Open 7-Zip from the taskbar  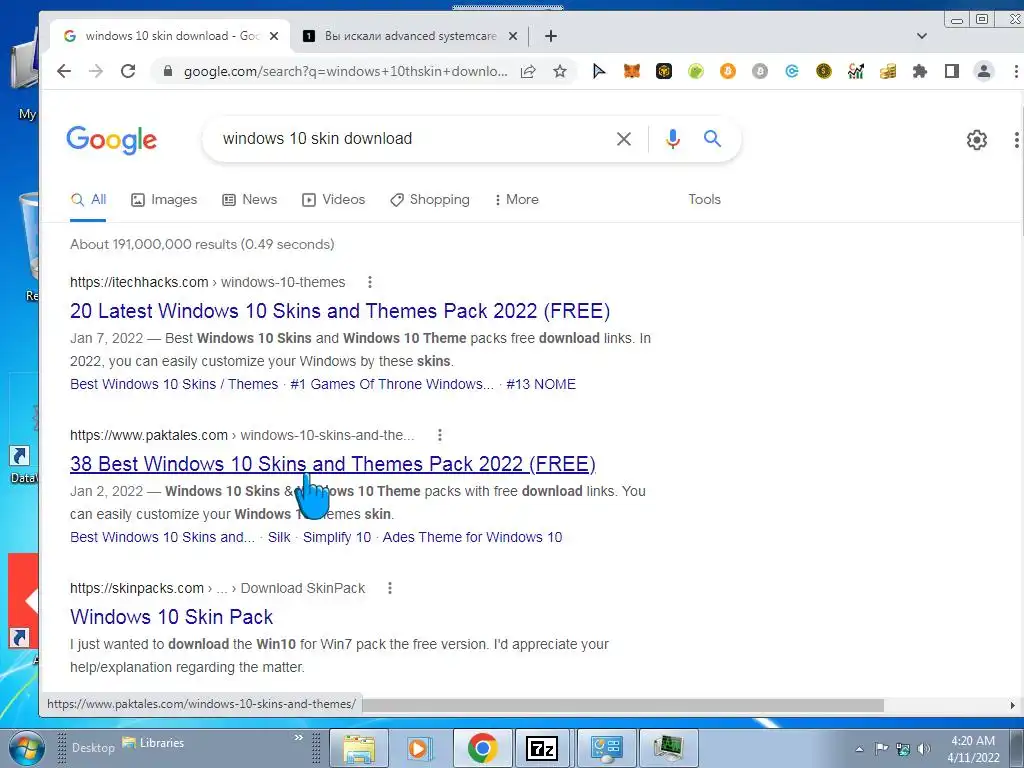pos(541,748)
